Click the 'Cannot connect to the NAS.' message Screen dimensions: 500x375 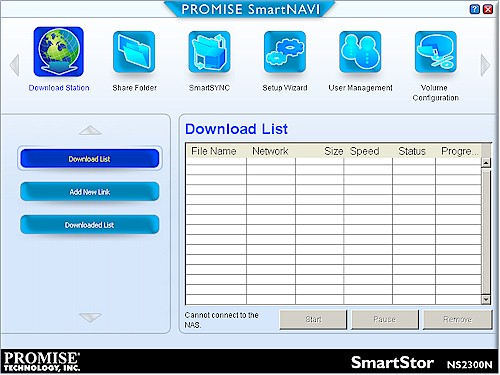(221, 320)
